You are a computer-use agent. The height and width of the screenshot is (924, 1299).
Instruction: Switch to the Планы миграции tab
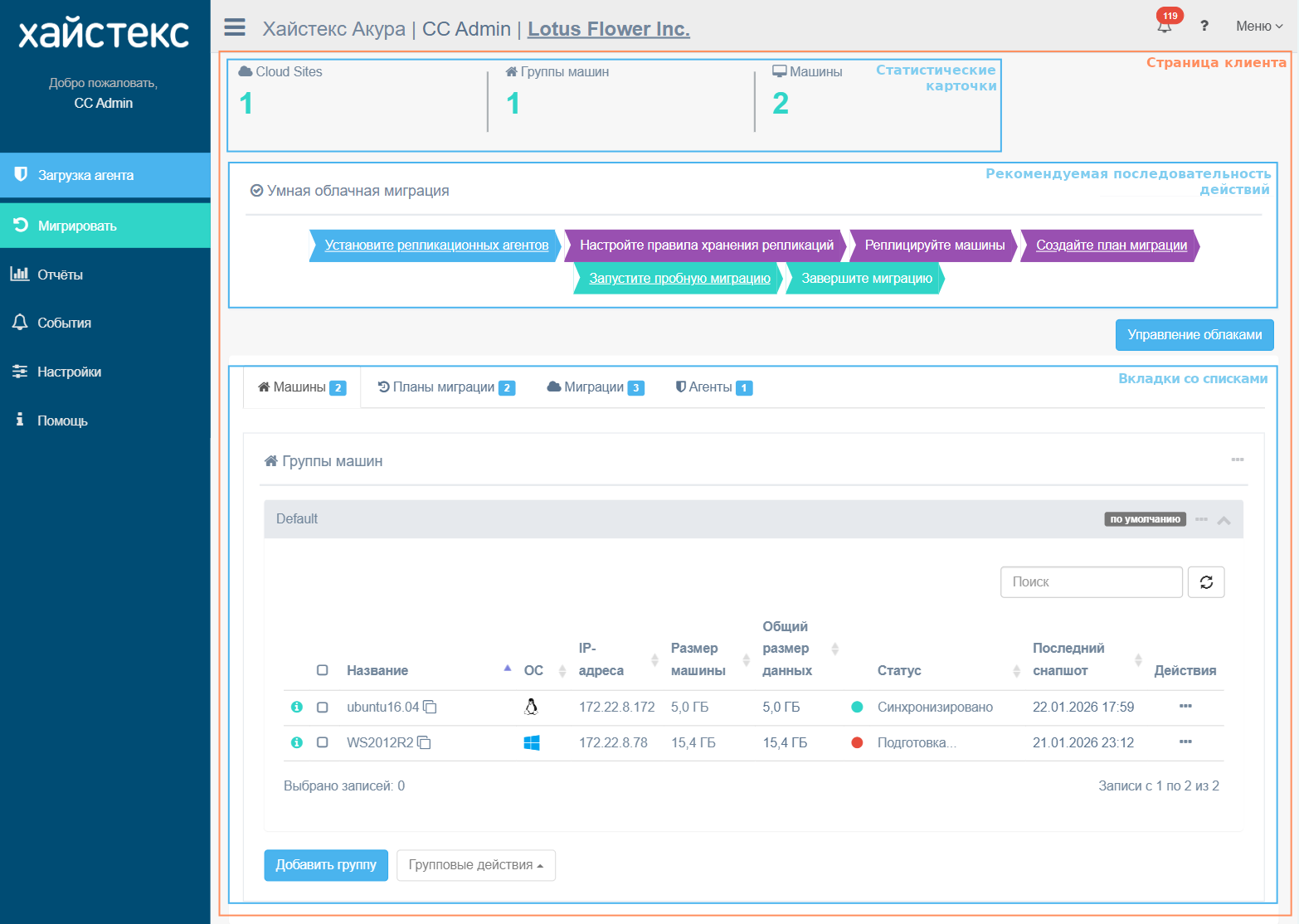(446, 387)
